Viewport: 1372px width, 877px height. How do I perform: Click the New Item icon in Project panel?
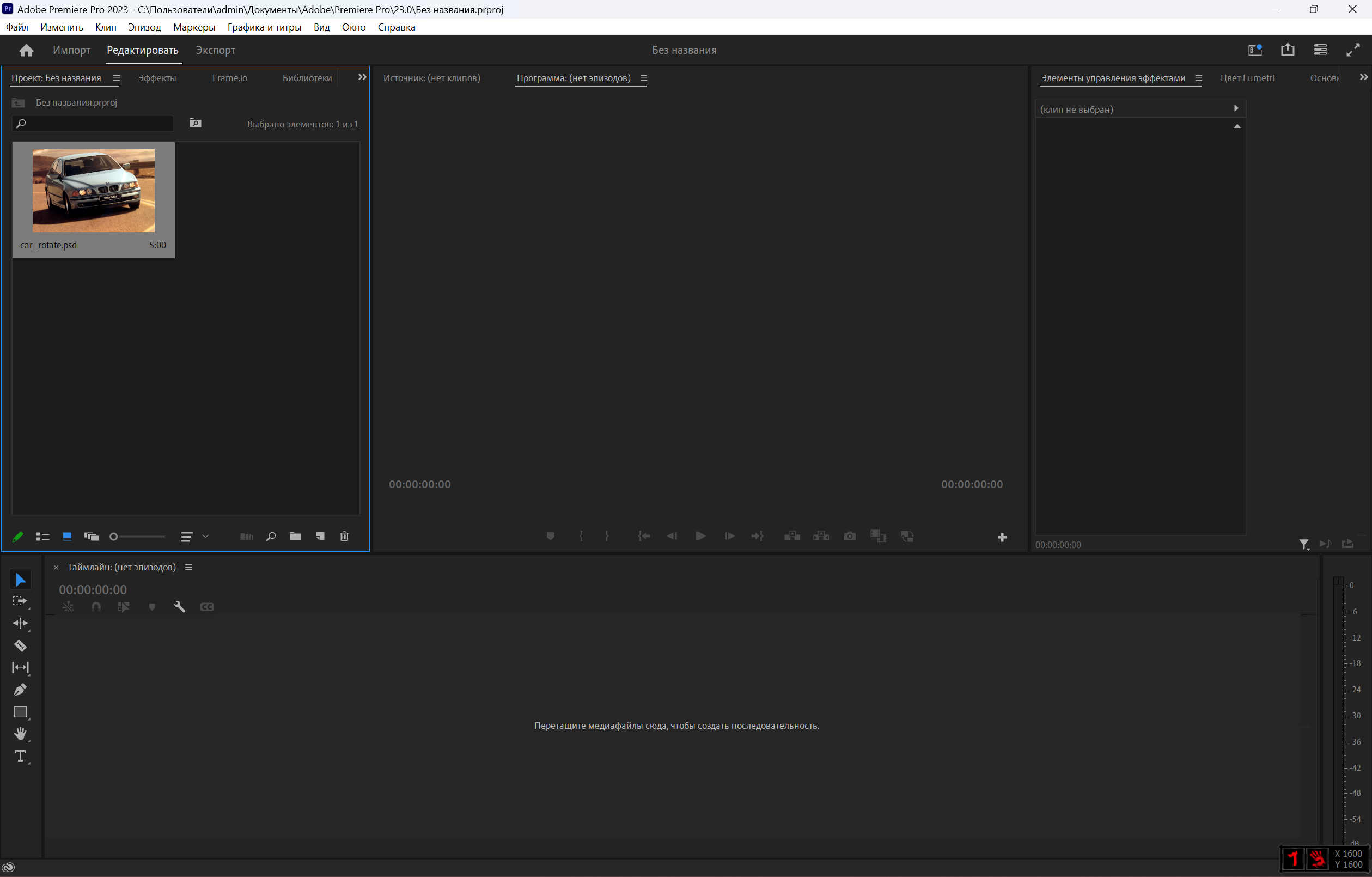pyautogui.click(x=320, y=536)
